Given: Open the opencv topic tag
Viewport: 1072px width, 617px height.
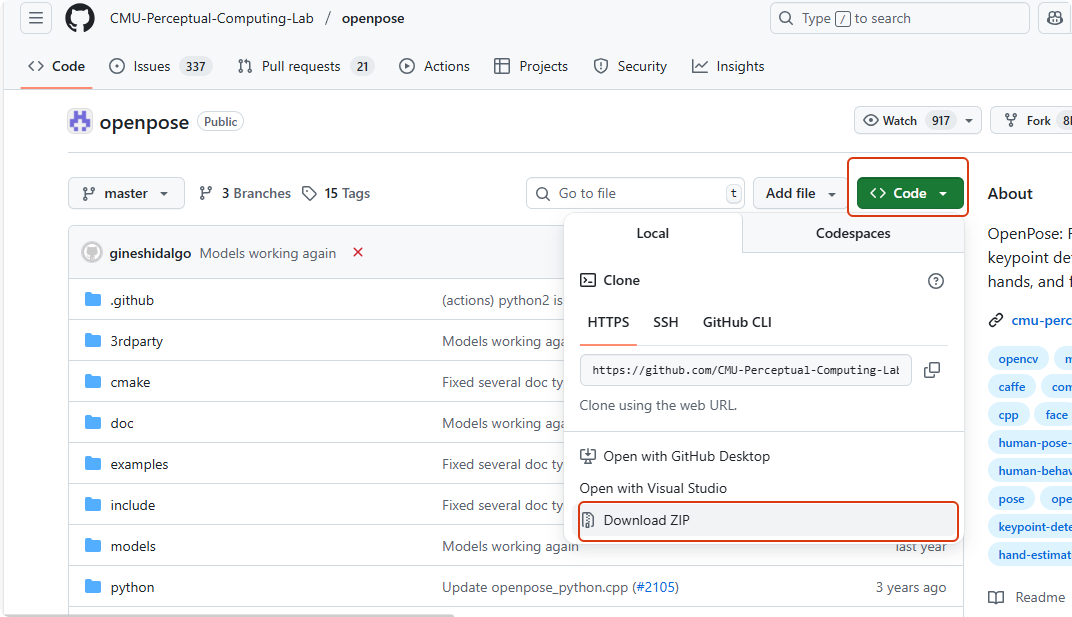Looking at the screenshot, I should (1018, 359).
